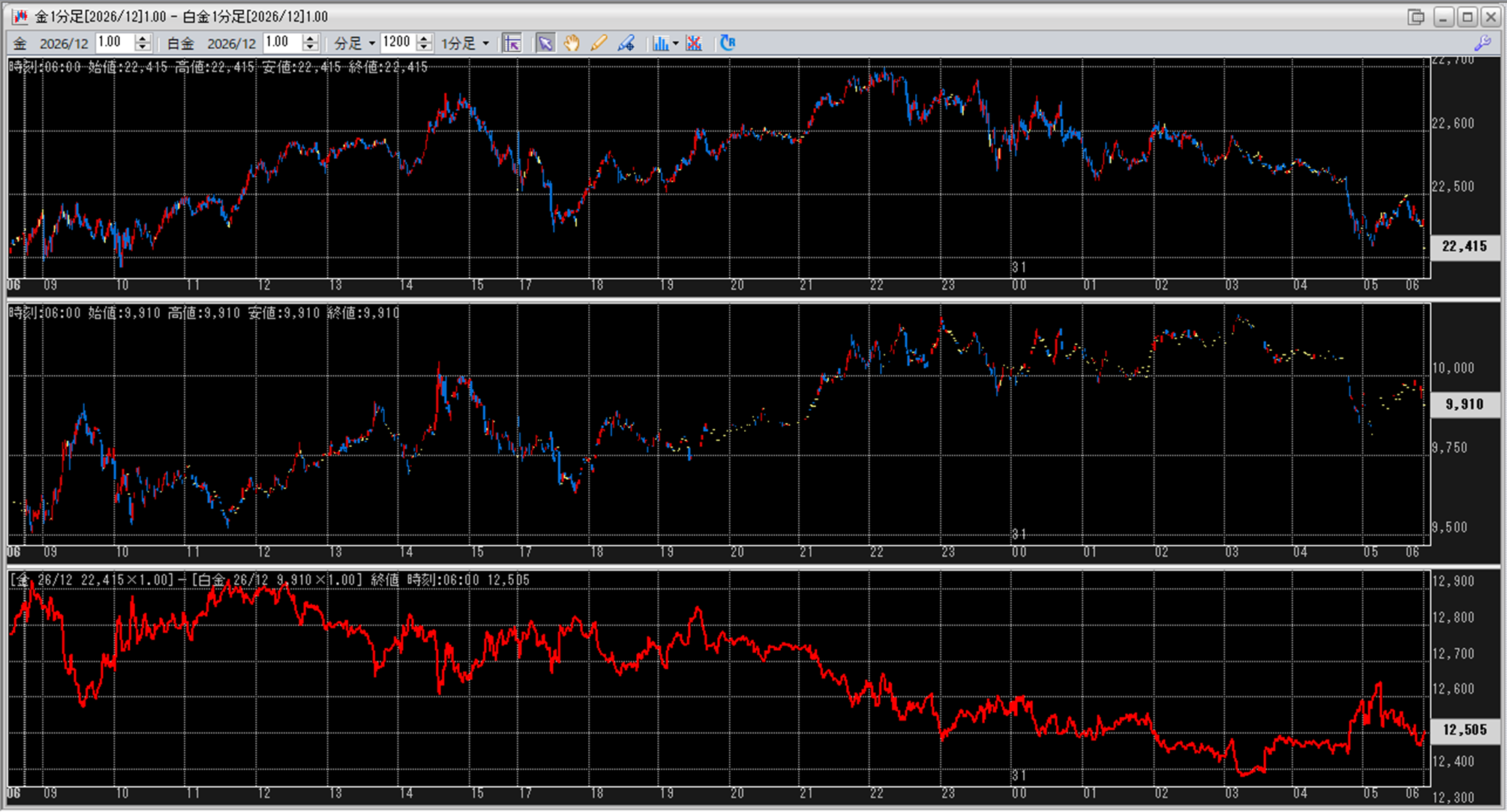Increment the 1200 bar count stepper
This screenshot has height=812, width=1507.
coord(425,38)
